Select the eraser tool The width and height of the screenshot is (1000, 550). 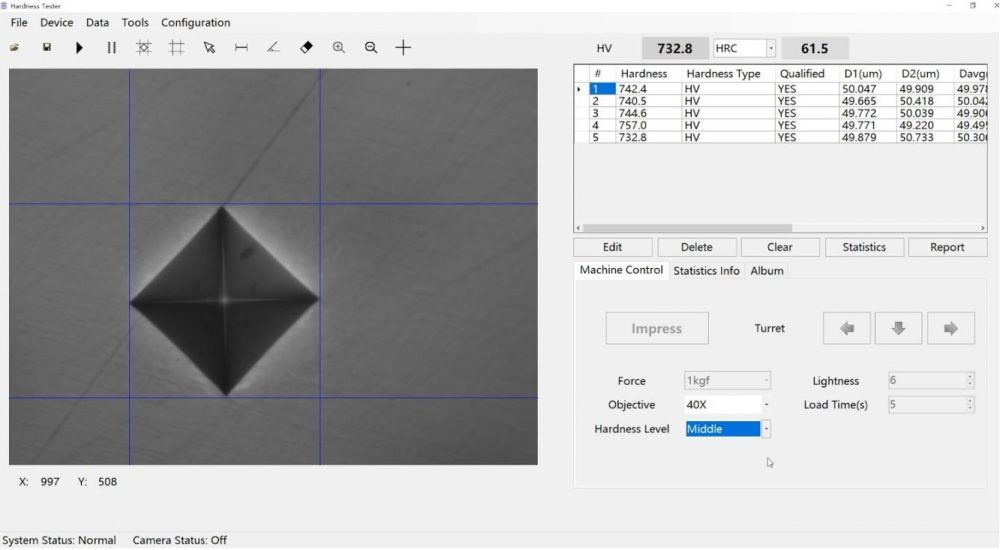coord(306,48)
